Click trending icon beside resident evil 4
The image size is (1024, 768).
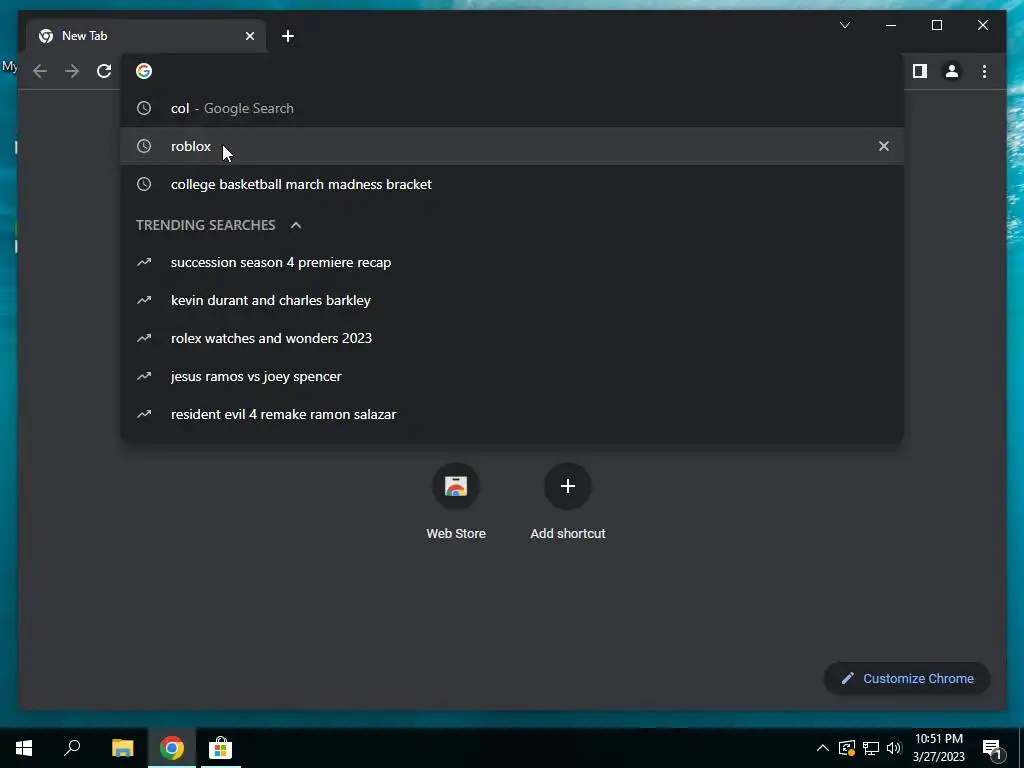coord(144,414)
